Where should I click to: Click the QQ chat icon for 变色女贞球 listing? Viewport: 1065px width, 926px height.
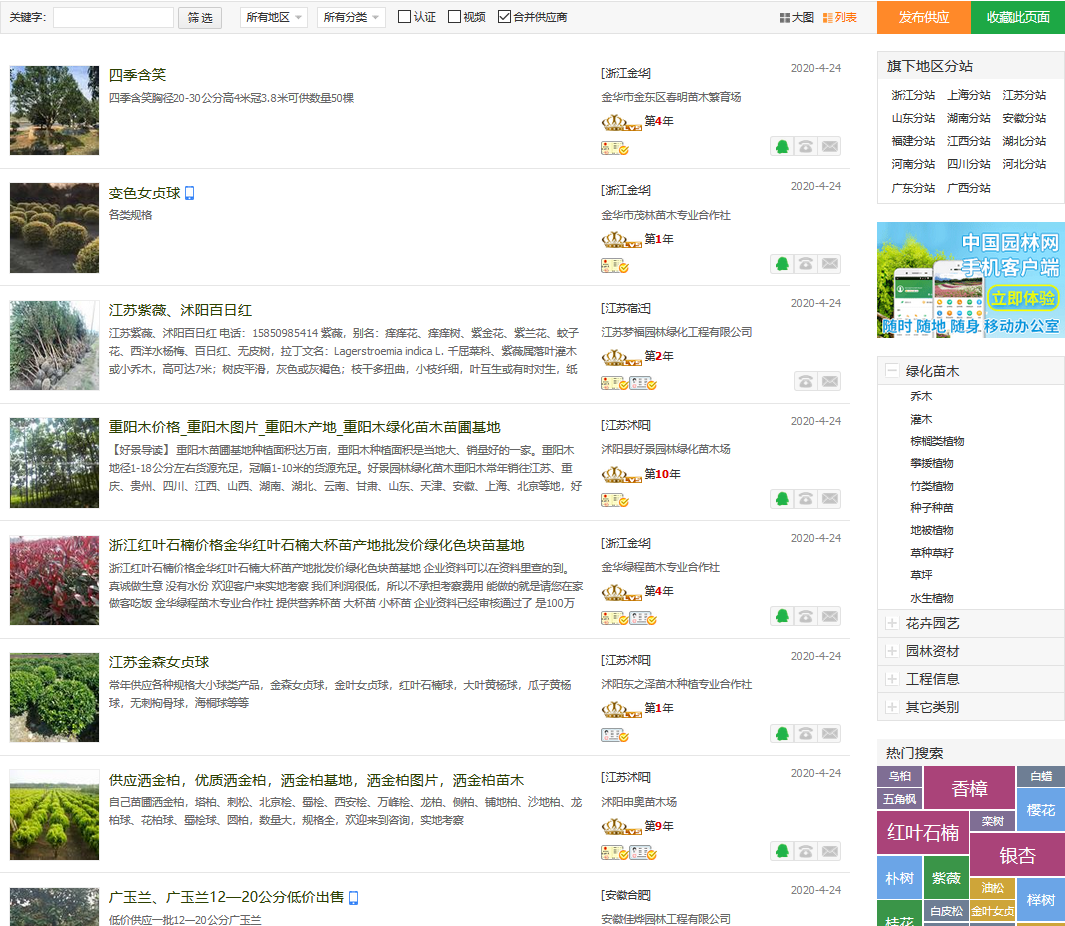(782, 264)
